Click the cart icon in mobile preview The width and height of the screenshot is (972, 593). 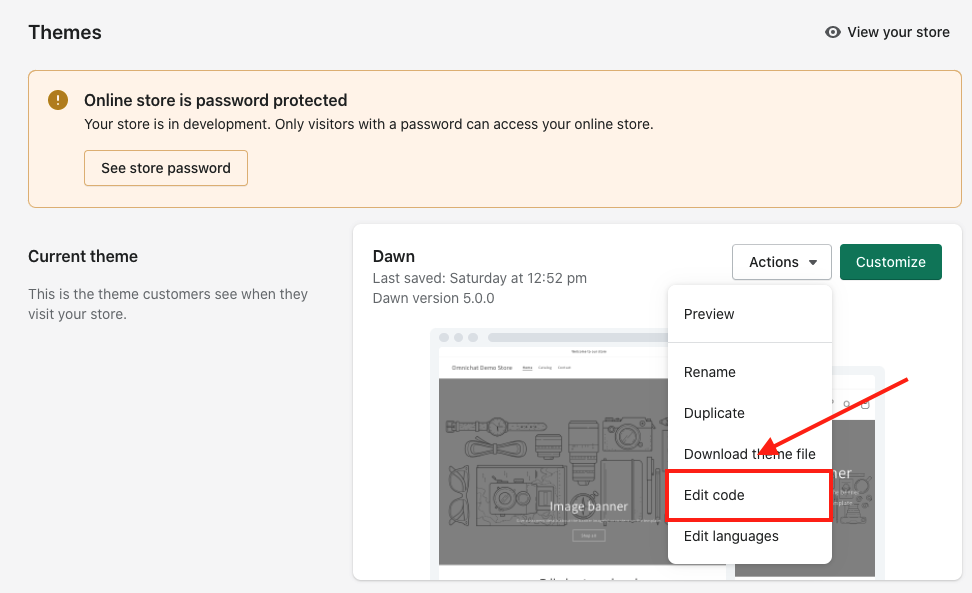pyautogui.click(x=865, y=405)
